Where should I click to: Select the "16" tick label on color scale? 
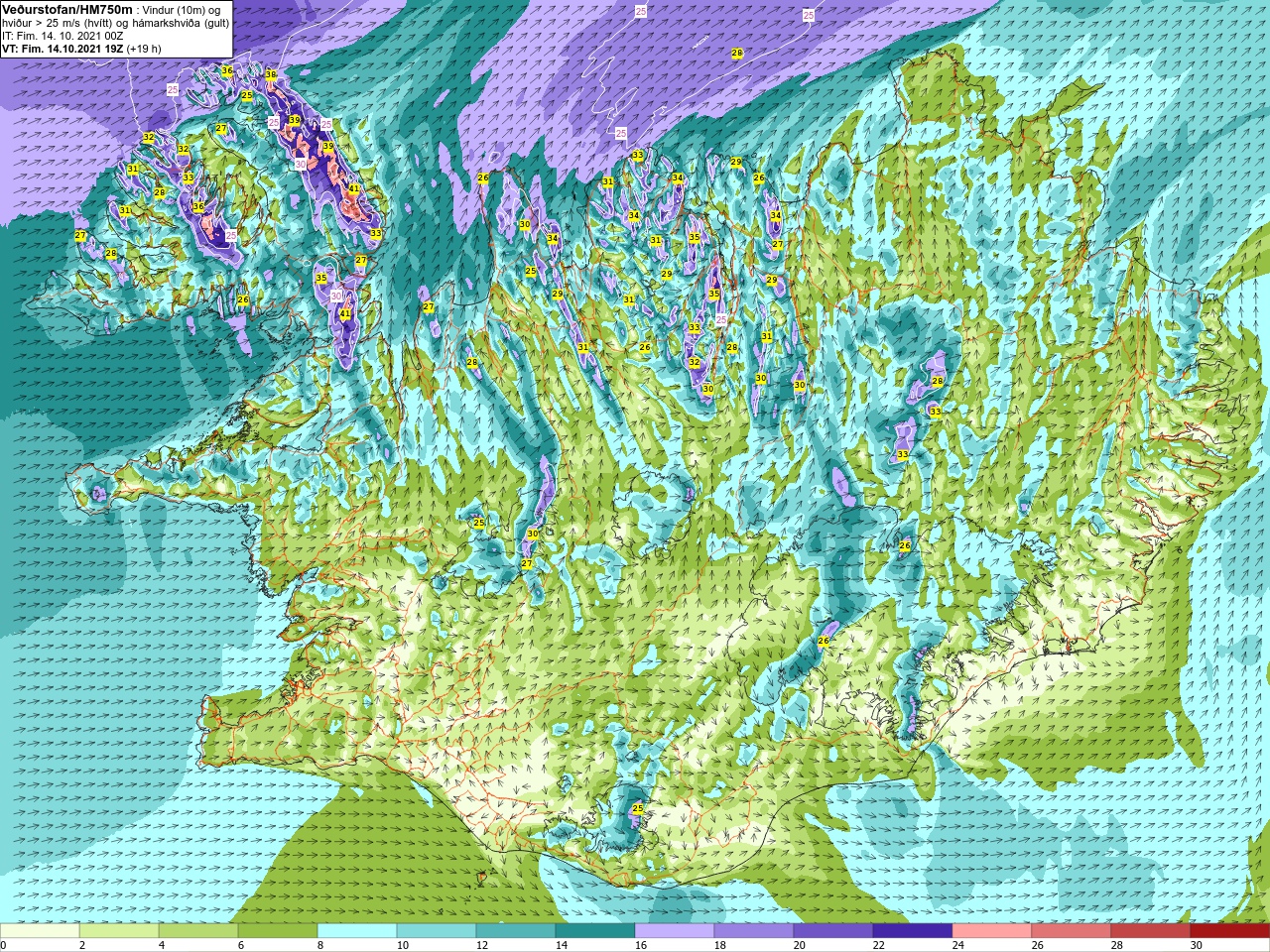(641, 945)
